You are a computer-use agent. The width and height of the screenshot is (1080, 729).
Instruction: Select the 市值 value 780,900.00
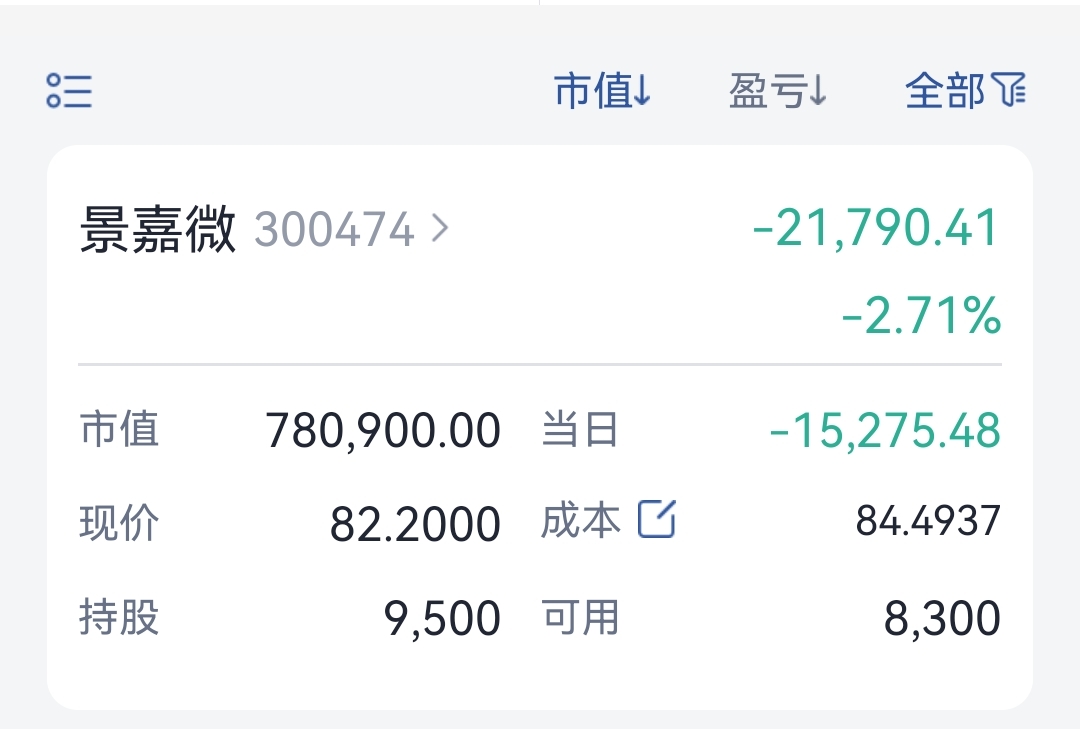tap(383, 431)
